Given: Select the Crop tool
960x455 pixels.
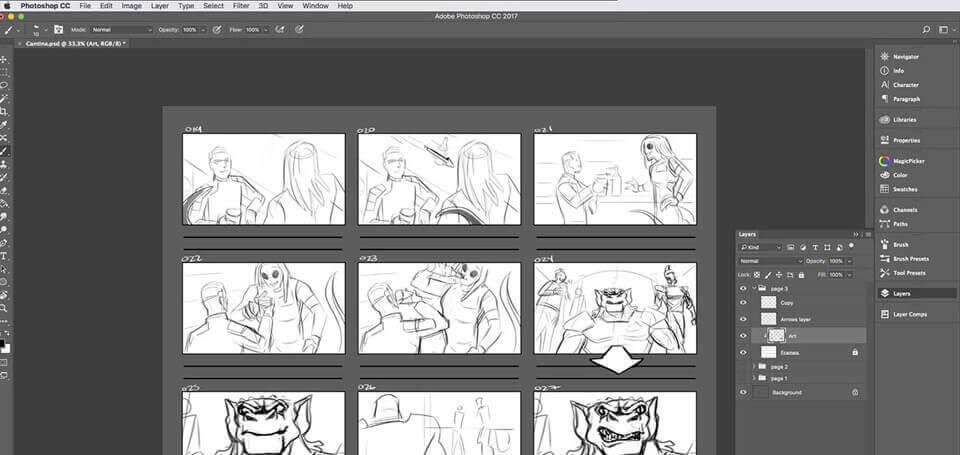Looking at the screenshot, I should 4,110.
